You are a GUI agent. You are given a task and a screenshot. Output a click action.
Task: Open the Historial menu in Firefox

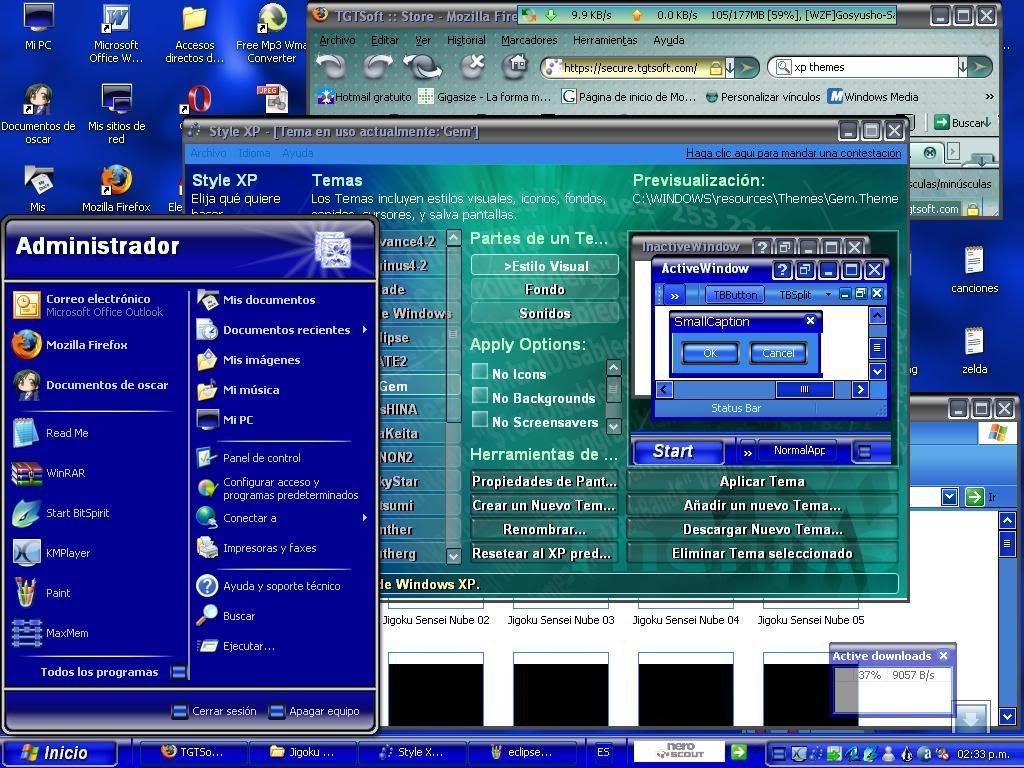pyautogui.click(x=466, y=40)
